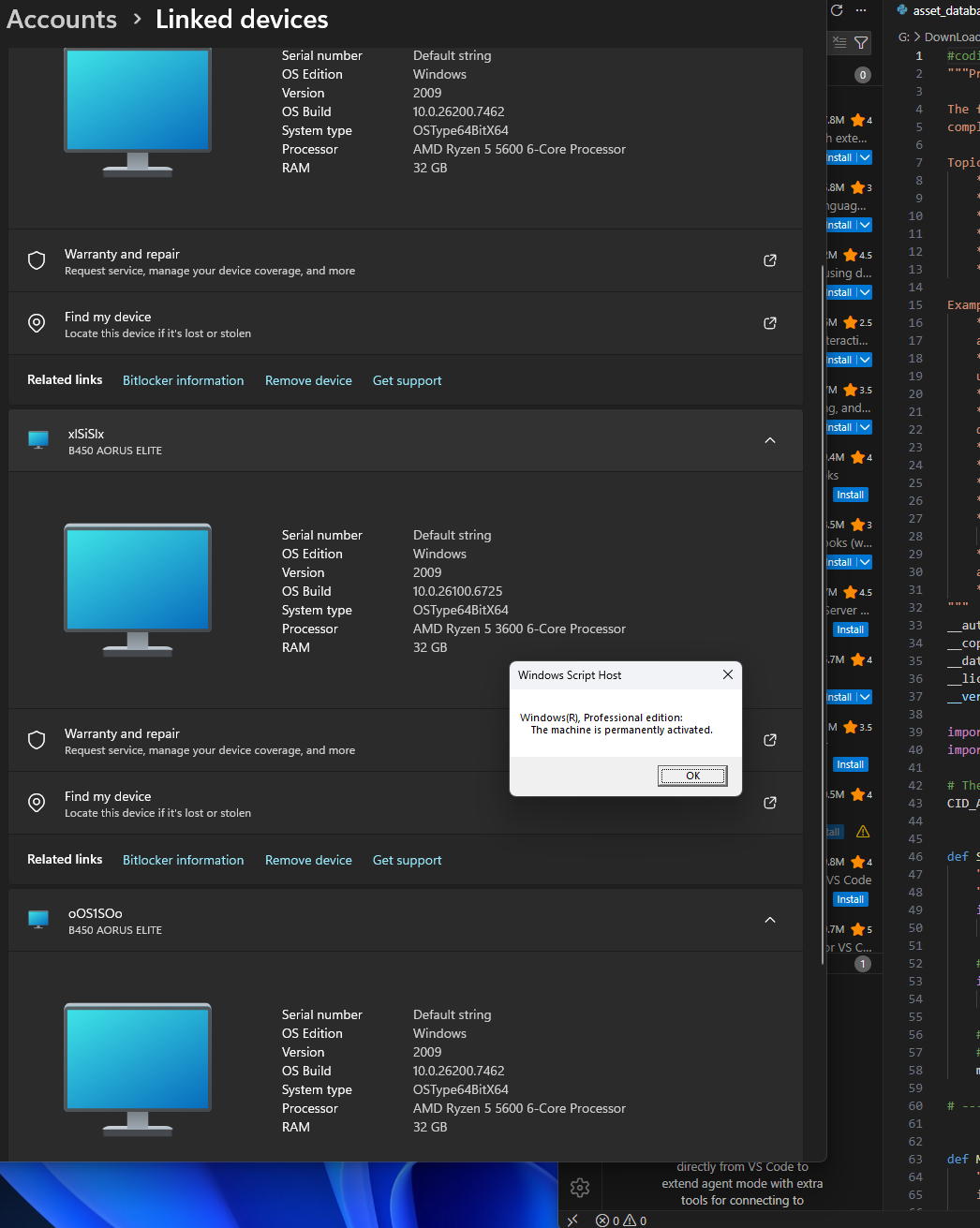Viewport: 980px width, 1228px height.
Task: Clear extension search results in VS Code
Action: pos(839,42)
